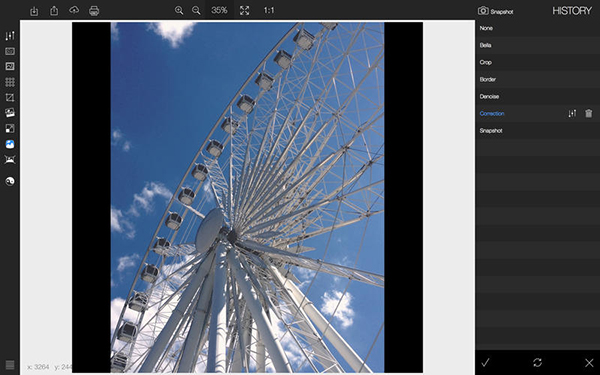Open the print icon
600x375 pixels.
pos(94,11)
